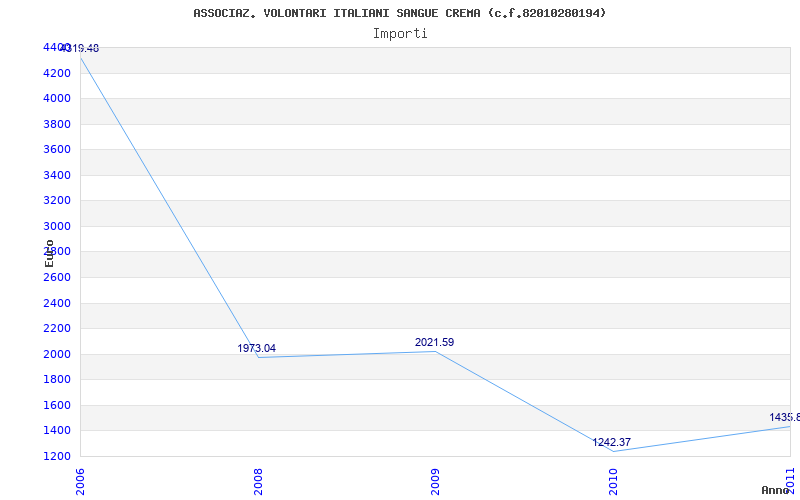Click the 3600 y-axis tick label
The height and width of the screenshot is (500, 800).
57,149
